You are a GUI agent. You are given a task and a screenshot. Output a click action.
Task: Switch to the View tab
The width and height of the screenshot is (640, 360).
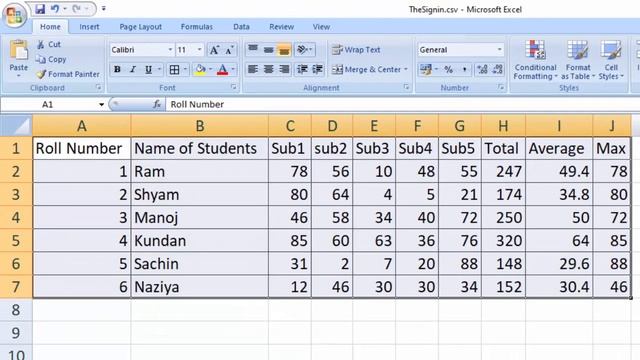pos(321,27)
